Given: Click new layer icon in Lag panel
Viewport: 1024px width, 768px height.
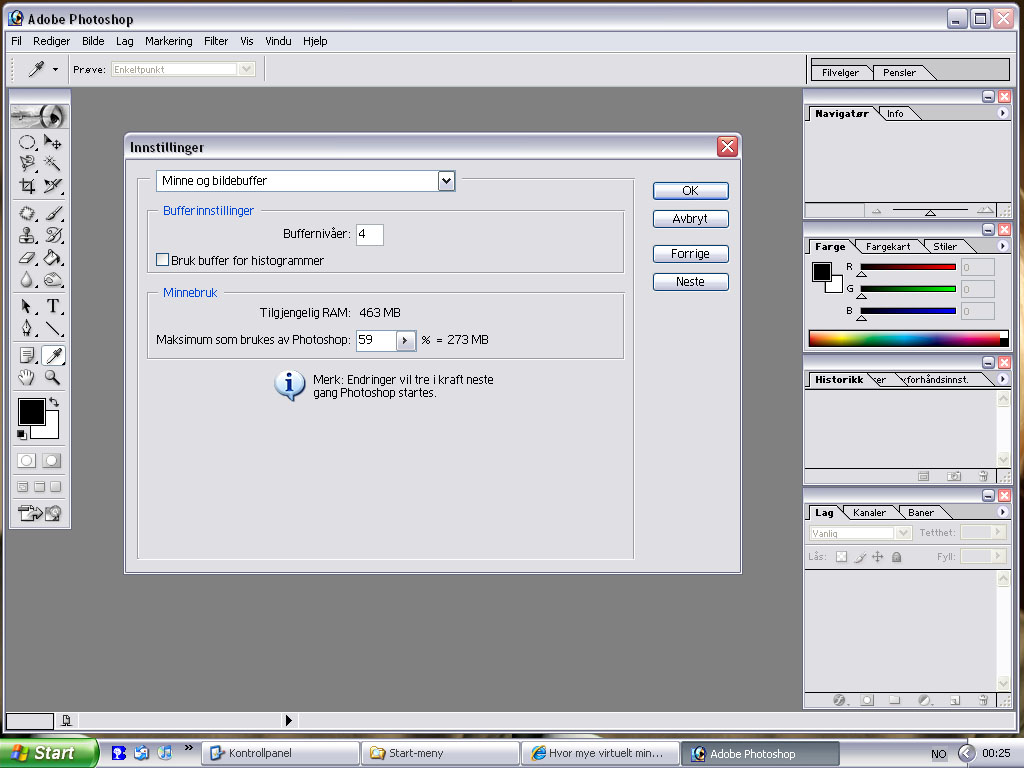Looking at the screenshot, I should (955, 700).
